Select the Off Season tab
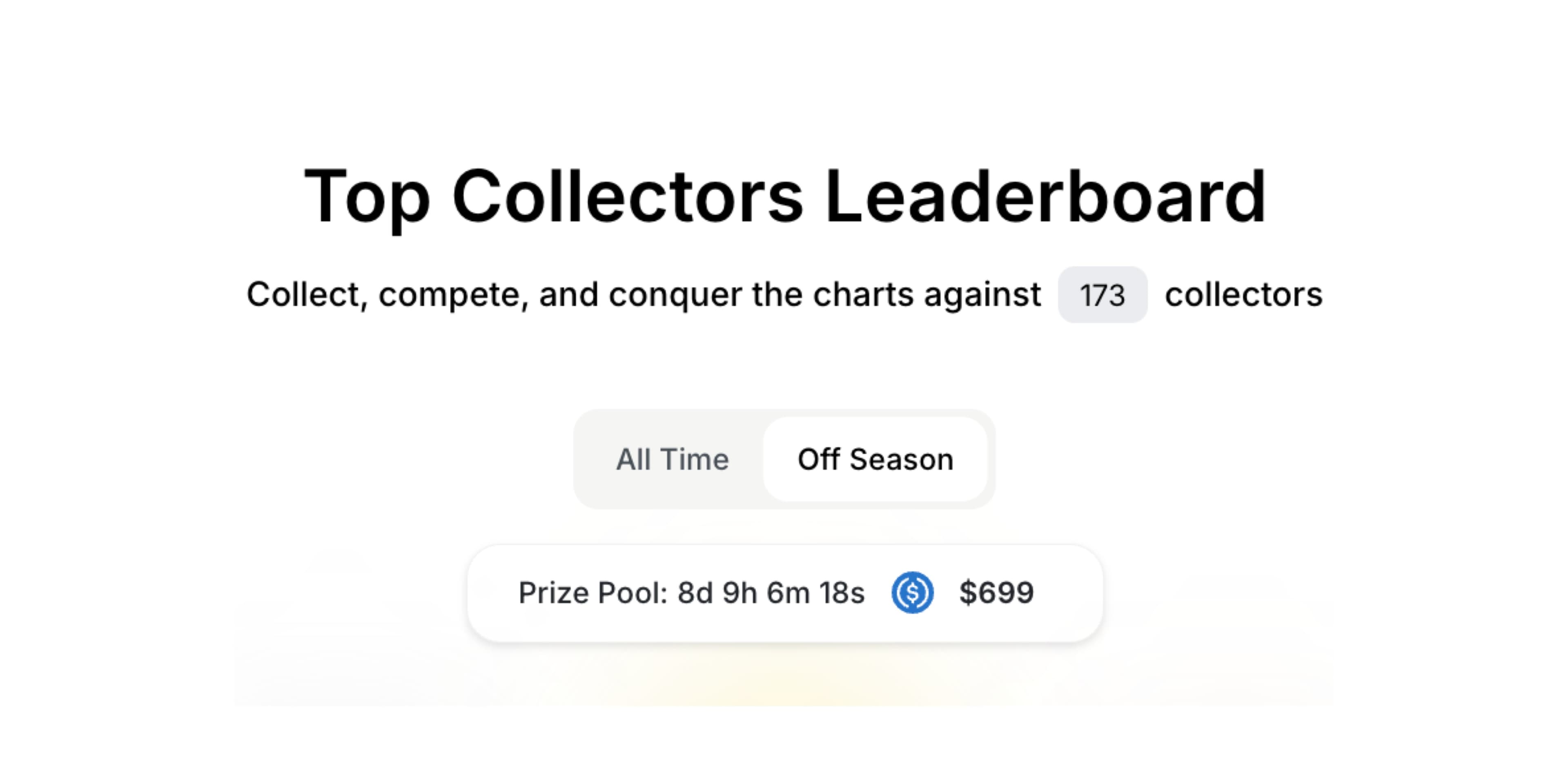Viewport: 1568px width, 784px height. click(x=875, y=459)
